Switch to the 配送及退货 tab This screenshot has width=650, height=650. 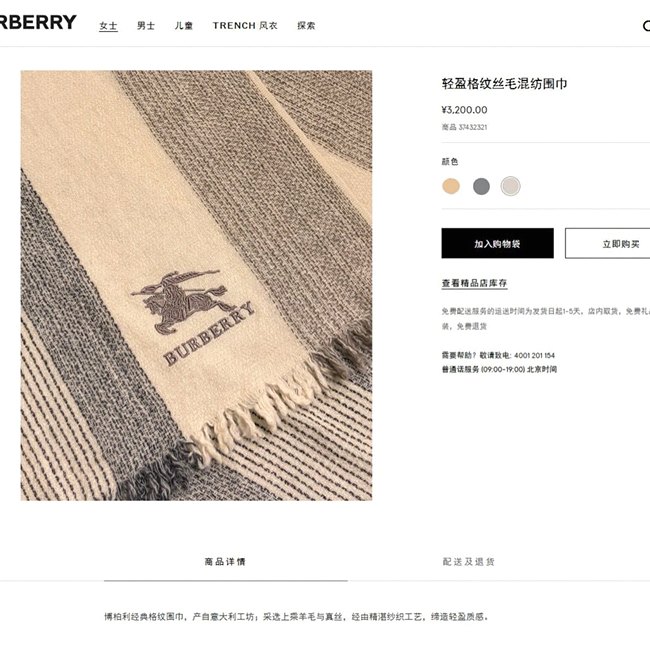(468, 562)
